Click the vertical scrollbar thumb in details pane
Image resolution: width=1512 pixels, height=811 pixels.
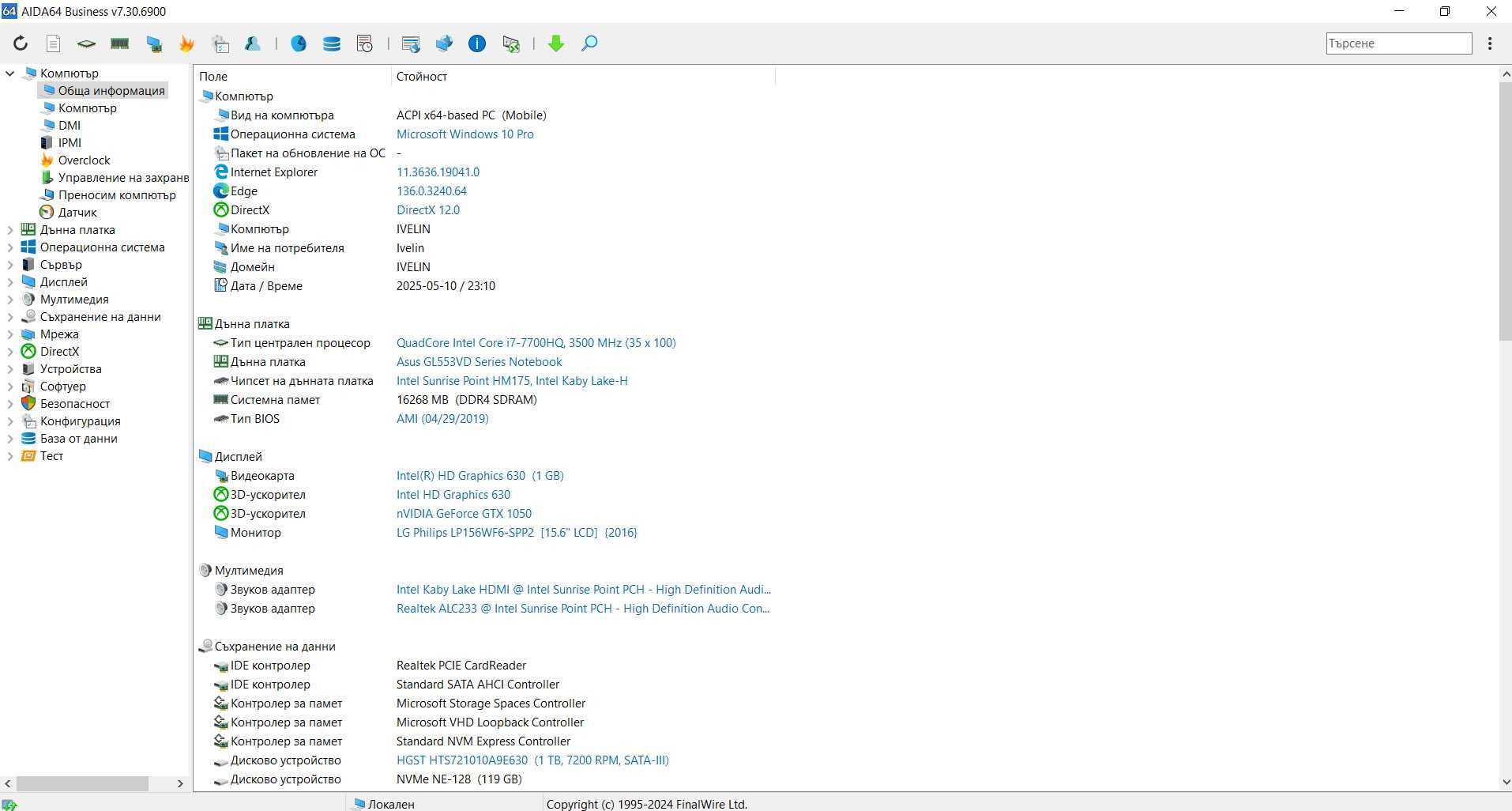click(x=1505, y=211)
